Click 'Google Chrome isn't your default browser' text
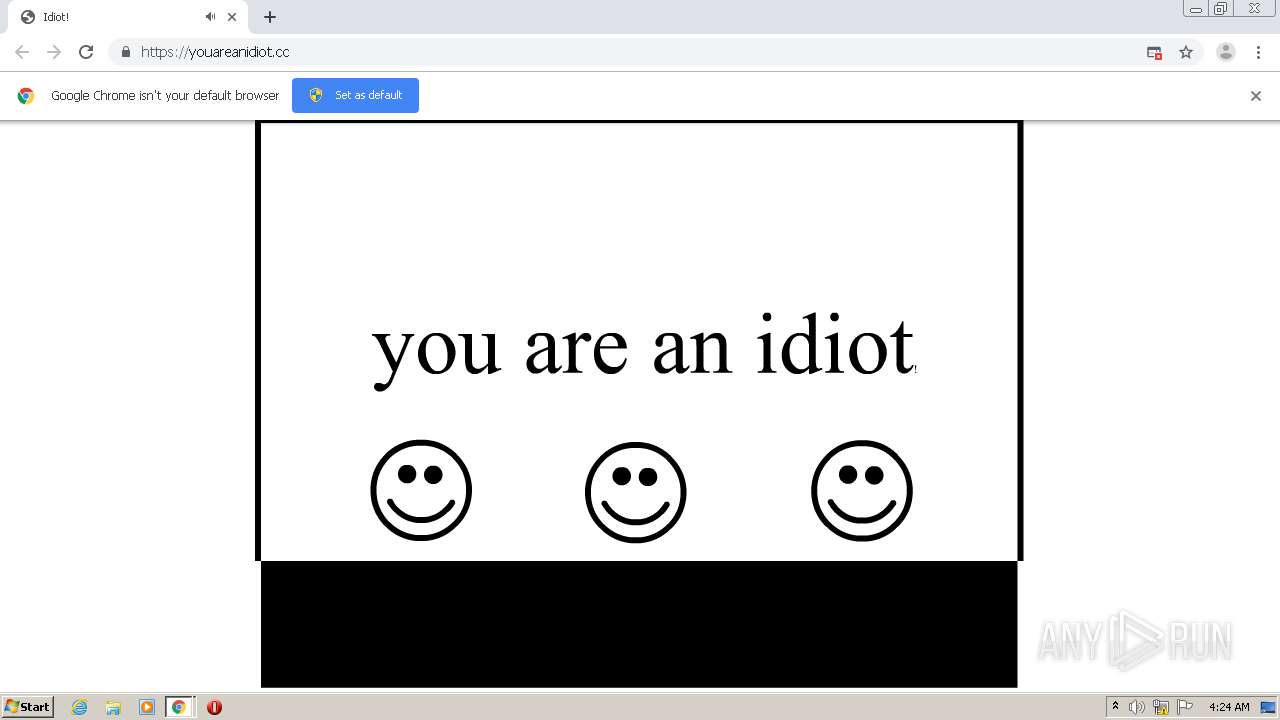 (165, 96)
